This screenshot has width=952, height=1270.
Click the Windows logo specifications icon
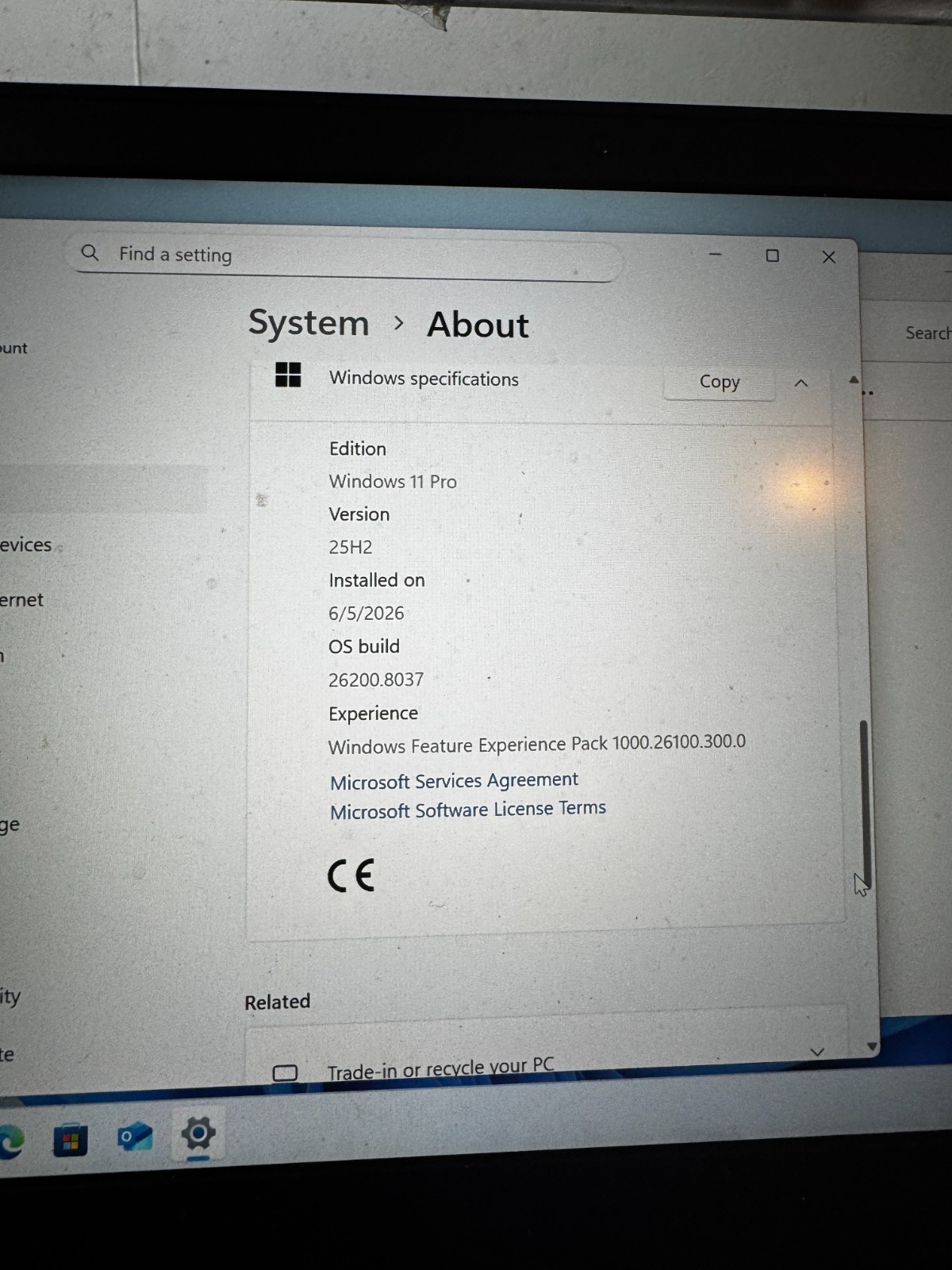pos(288,375)
